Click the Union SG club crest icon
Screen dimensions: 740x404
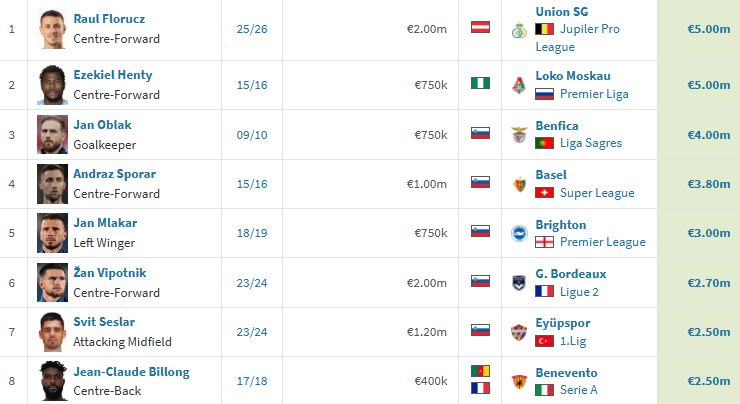pos(518,30)
